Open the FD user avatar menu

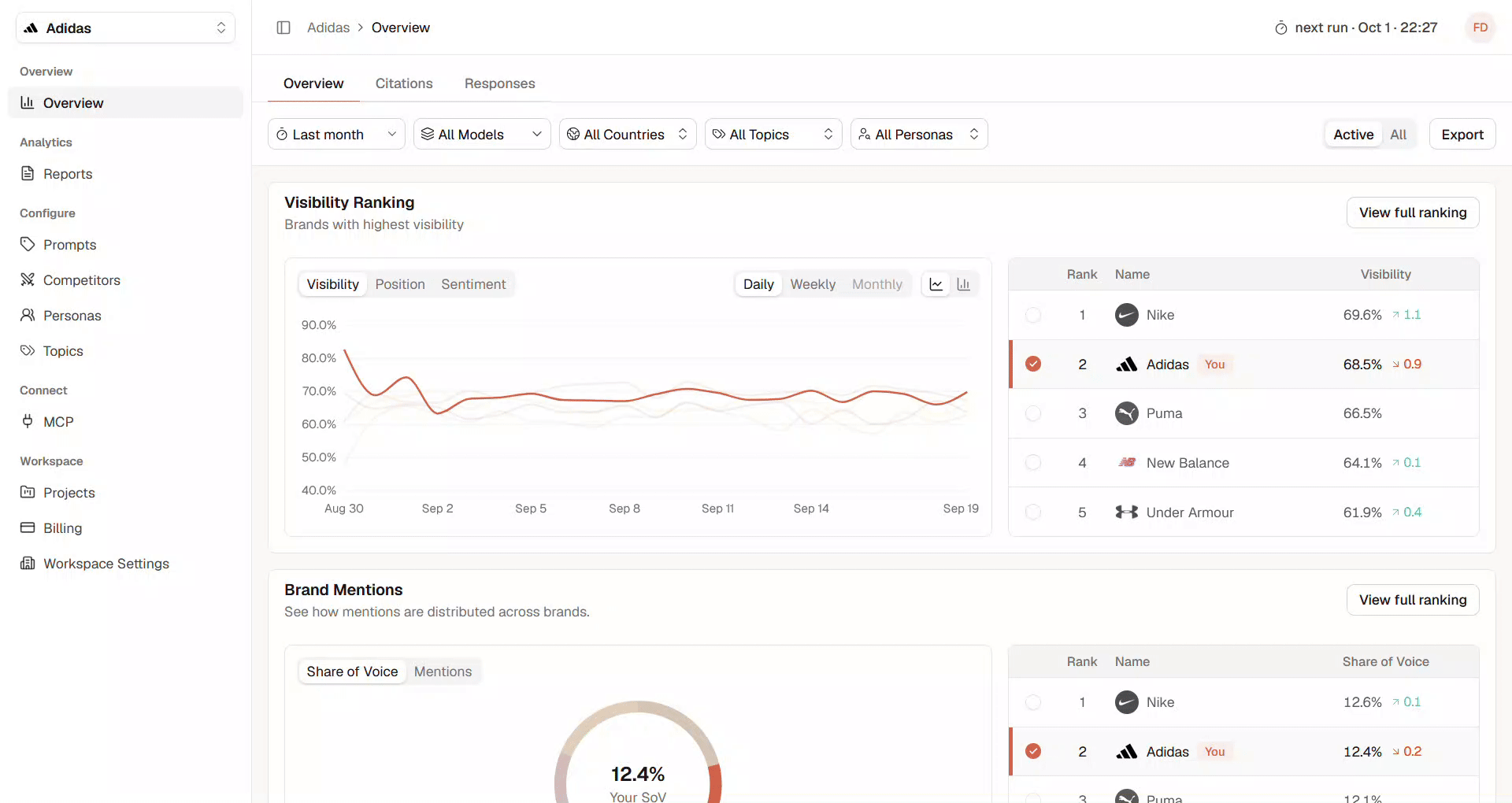click(x=1480, y=28)
